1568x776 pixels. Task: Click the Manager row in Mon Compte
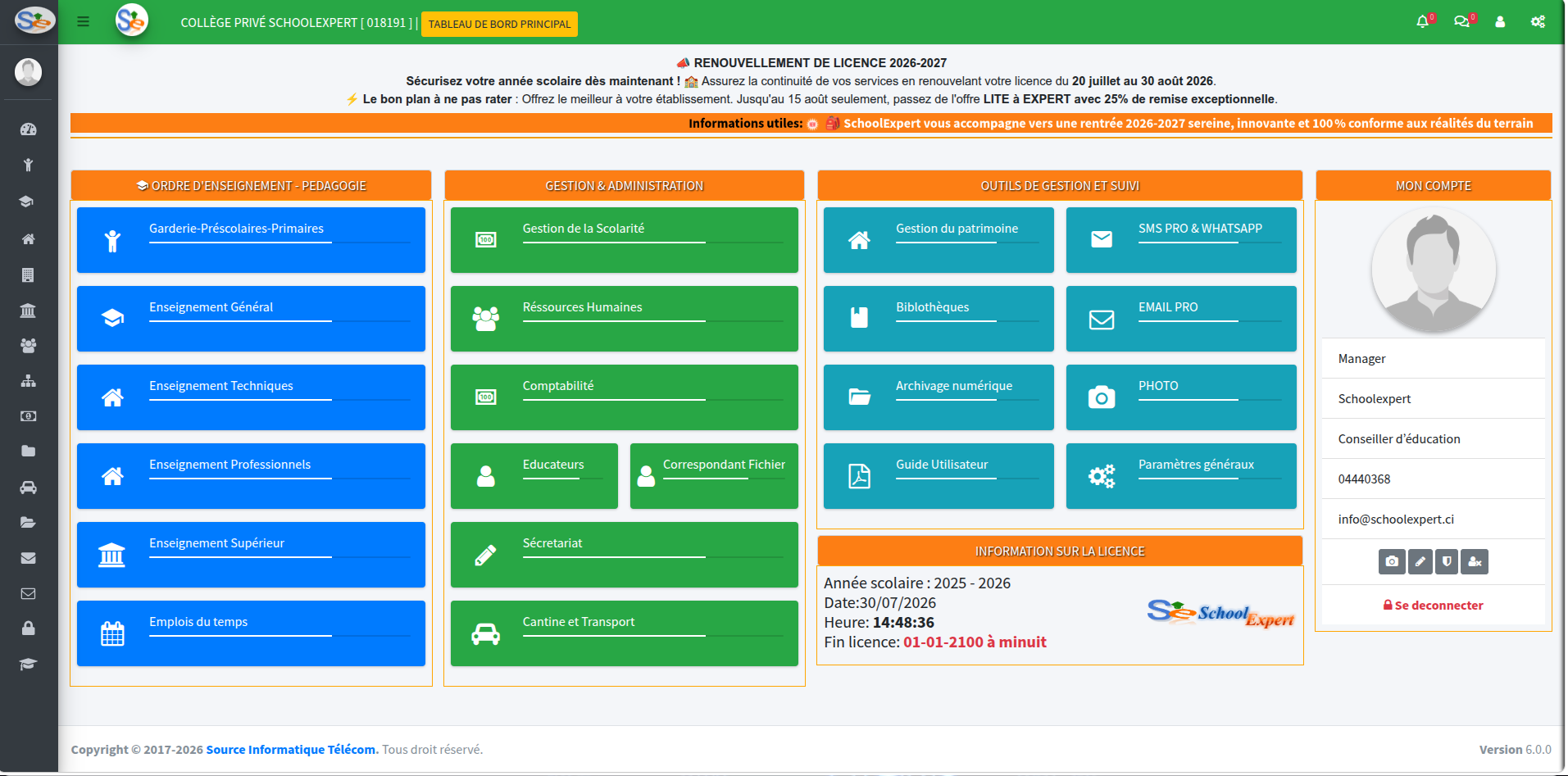(x=1434, y=359)
